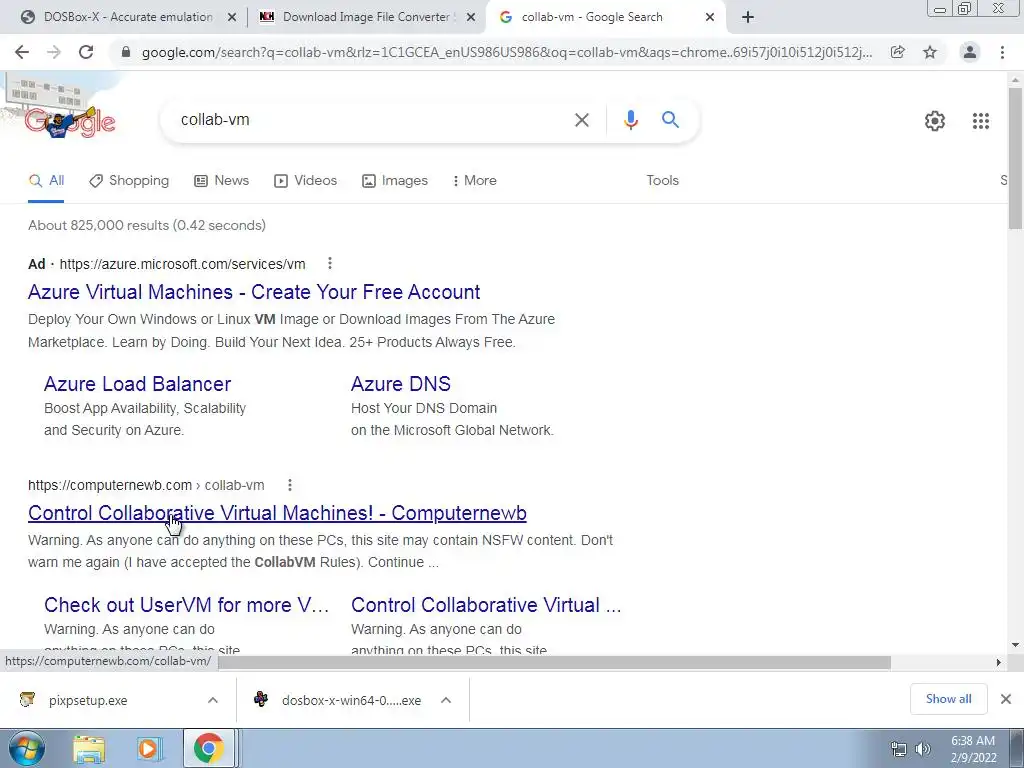Click vertical scrollbar down arrow
This screenshot has width=1024, height=768.
point(1015,645)
